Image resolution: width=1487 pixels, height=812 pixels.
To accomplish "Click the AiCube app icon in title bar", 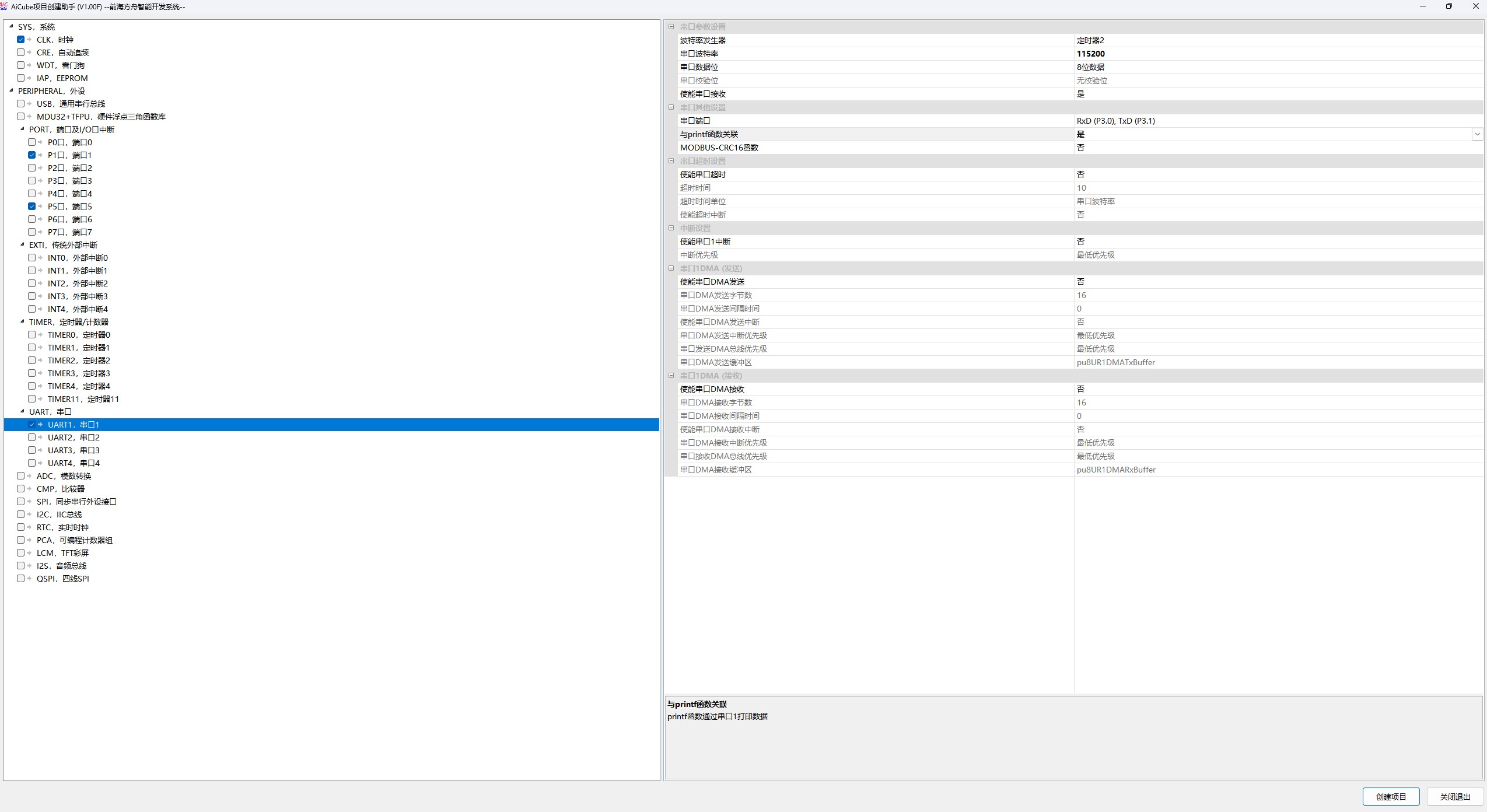I will [4, 6].
